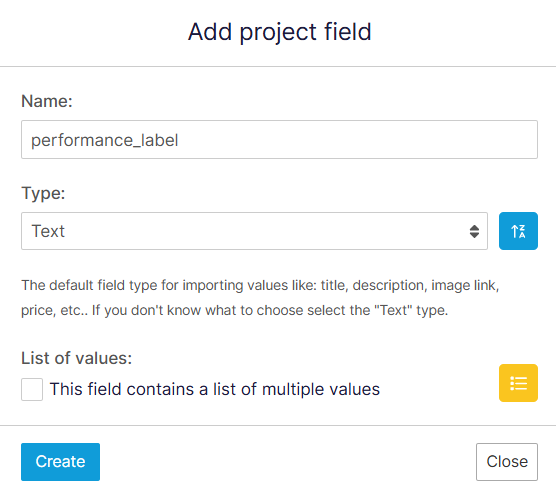Viewport: 556px width, 493px height.
Task: Focus the Name input containing performance_label
Action: click(279, 139)
